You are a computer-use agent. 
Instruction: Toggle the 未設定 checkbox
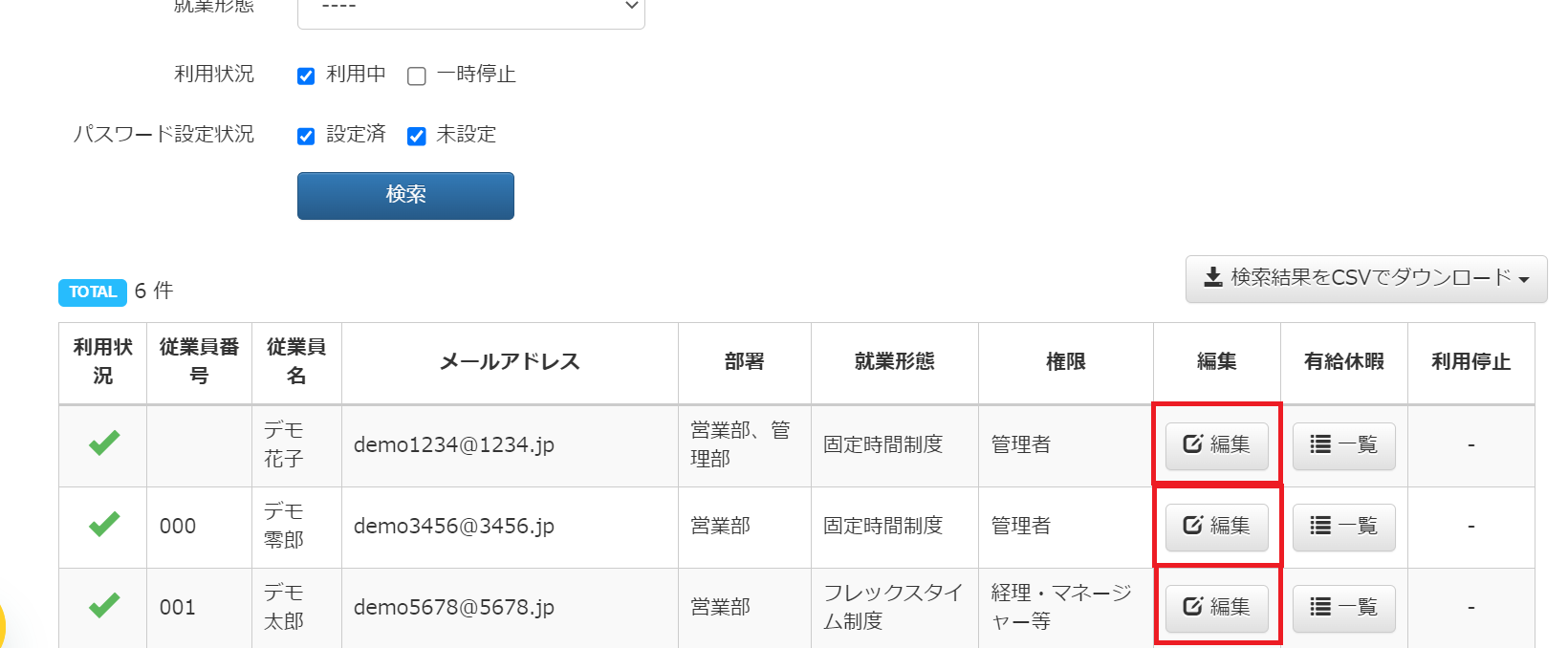[417, 137]
